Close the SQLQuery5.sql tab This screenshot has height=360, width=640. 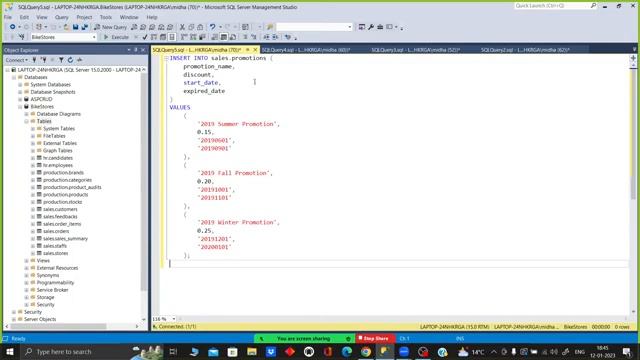(x=255, y=50)
